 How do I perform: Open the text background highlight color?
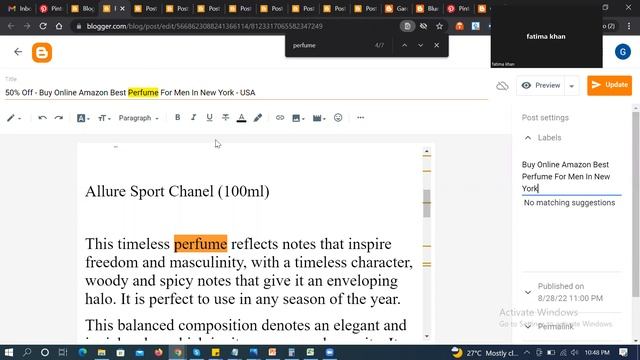click(x=258, y=118)
